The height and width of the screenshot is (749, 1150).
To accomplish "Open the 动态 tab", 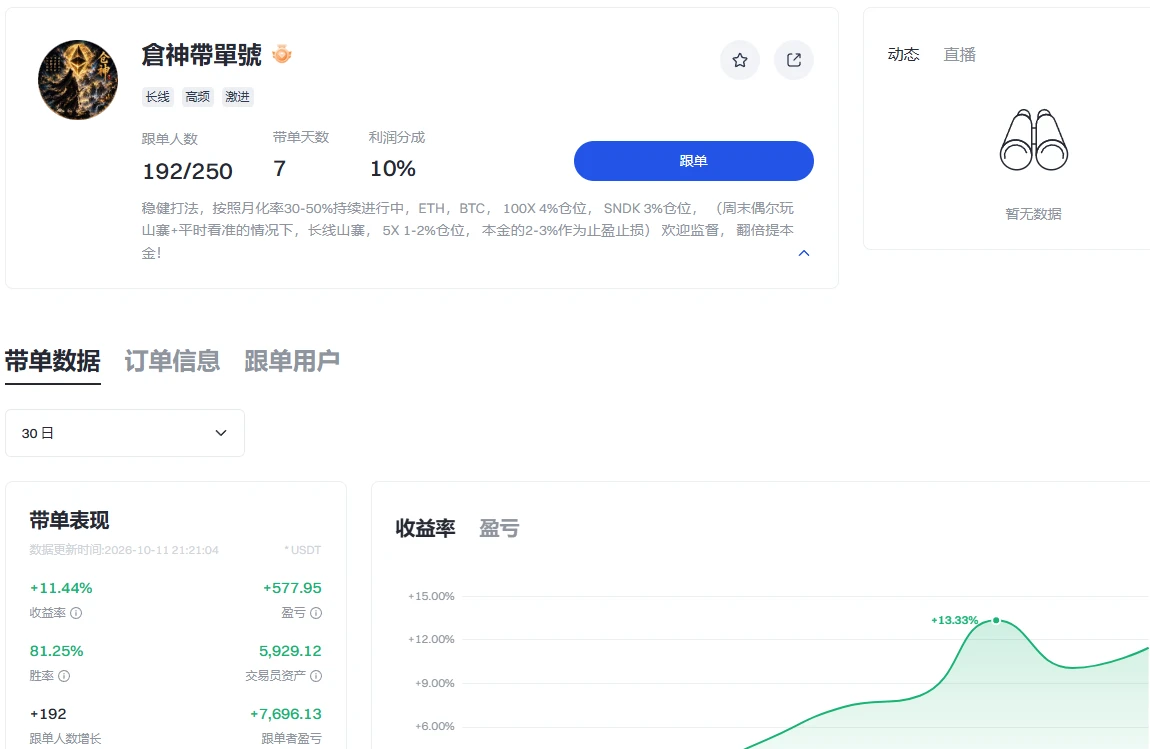I will pyautogui.click(x=904, y=54).
